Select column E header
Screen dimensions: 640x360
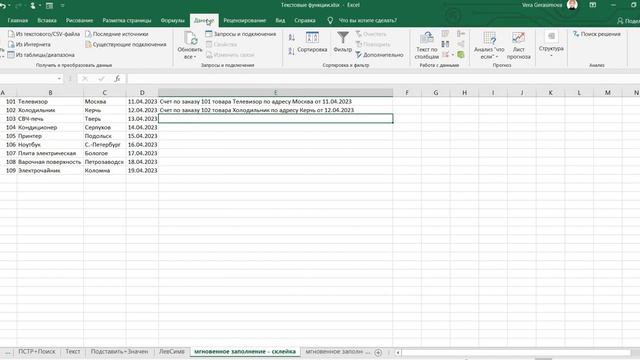click(276, 93)
